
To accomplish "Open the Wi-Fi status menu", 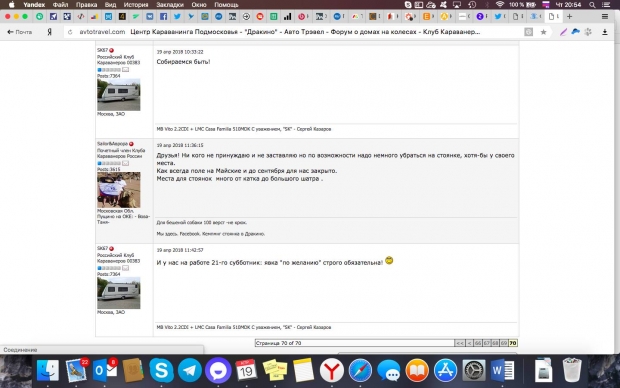I will [x=500, y=5].
